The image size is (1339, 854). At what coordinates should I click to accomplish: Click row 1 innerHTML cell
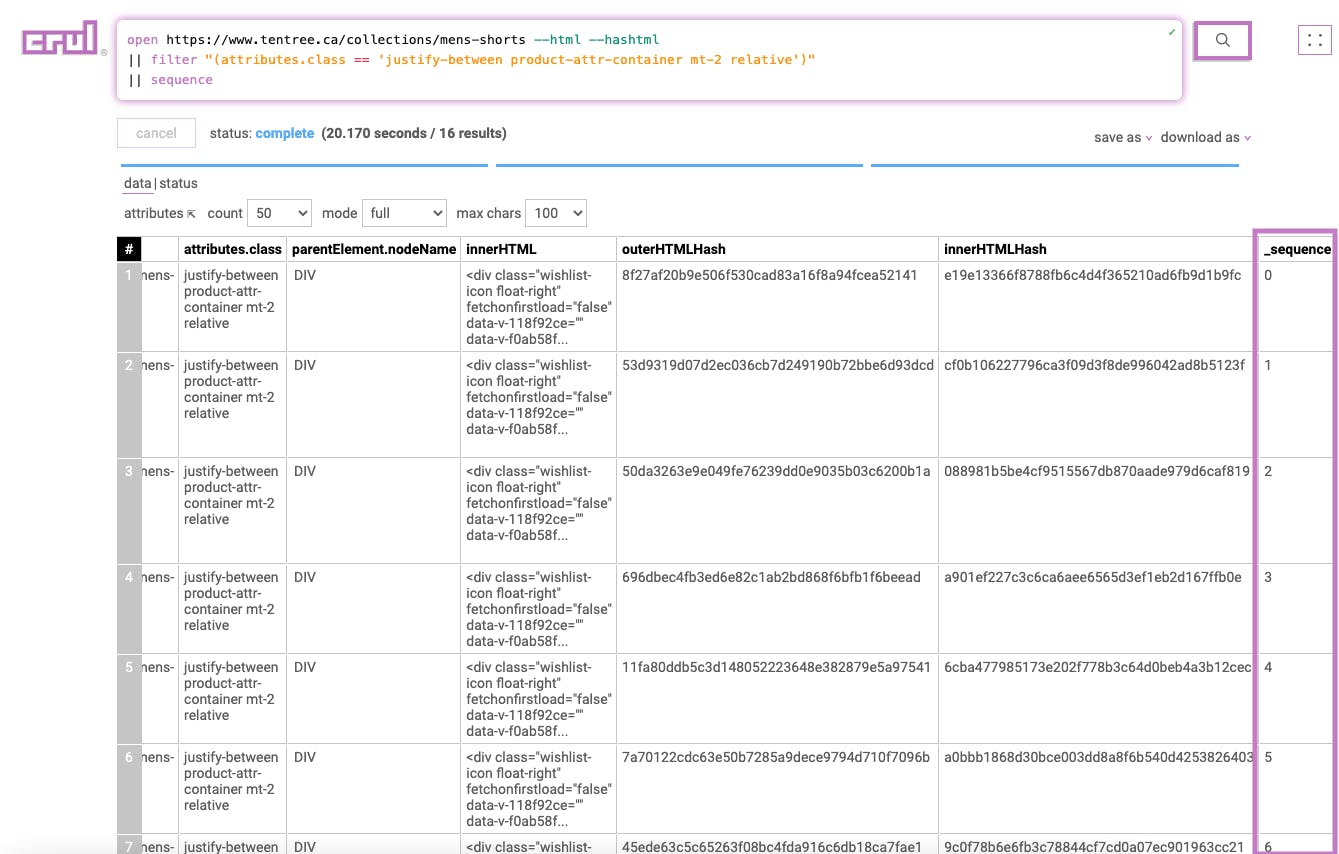click(x=538, y=307)
